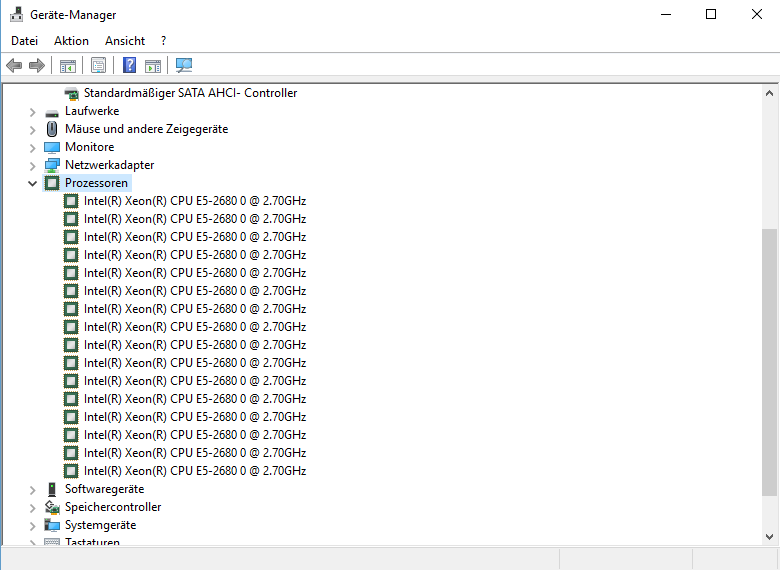The height and width of the screenshot is (570, 780).
Task: Open the ? help menu
Action: [x=163, y=41]
